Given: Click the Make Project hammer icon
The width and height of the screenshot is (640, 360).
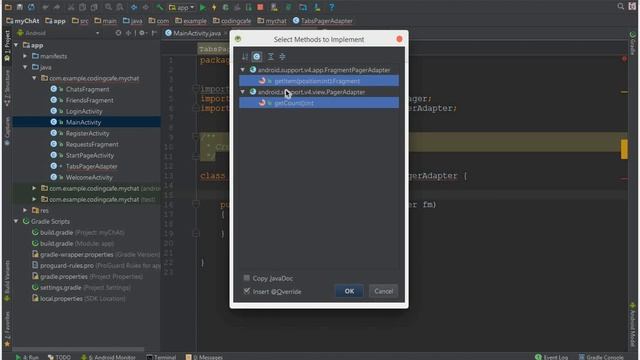Looking at the screenshot, I should click(160, 7).
